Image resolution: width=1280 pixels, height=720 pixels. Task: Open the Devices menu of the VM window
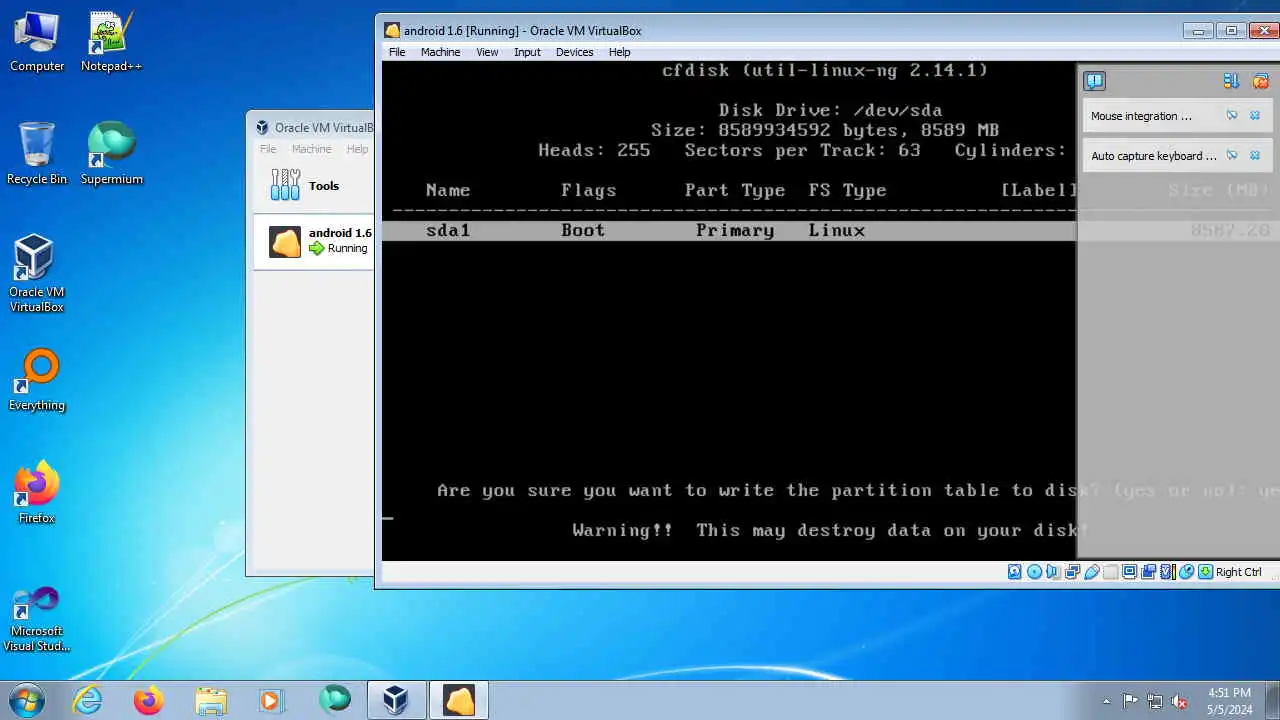[x=574, y=52]
